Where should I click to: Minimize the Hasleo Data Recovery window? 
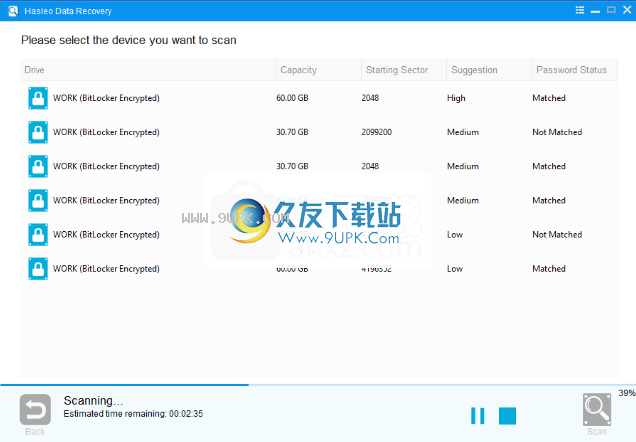click(x=595, y=11)
